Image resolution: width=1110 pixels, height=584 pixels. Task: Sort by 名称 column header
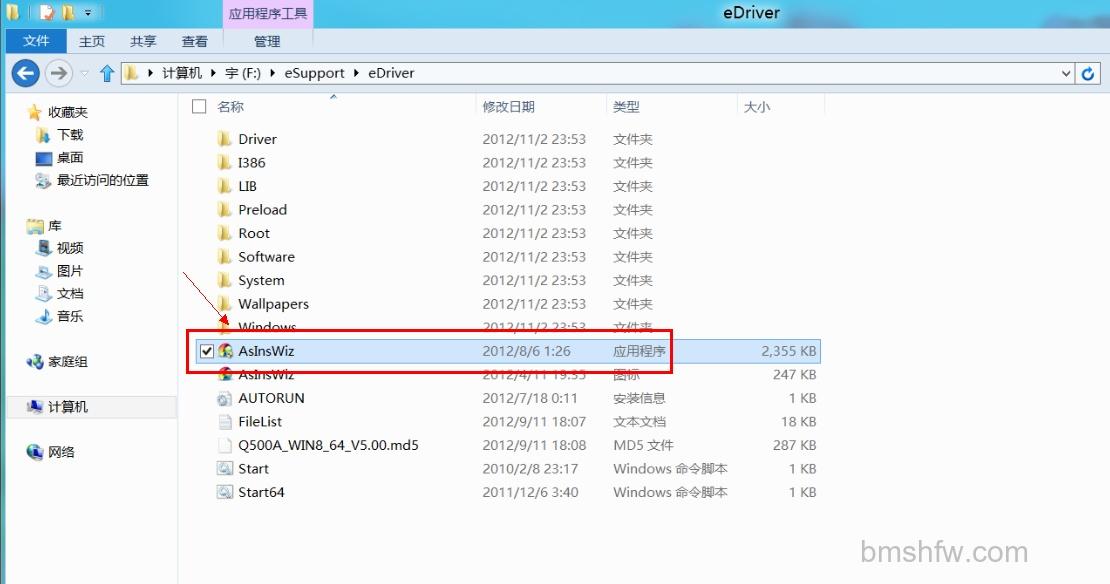coord(231,106)
